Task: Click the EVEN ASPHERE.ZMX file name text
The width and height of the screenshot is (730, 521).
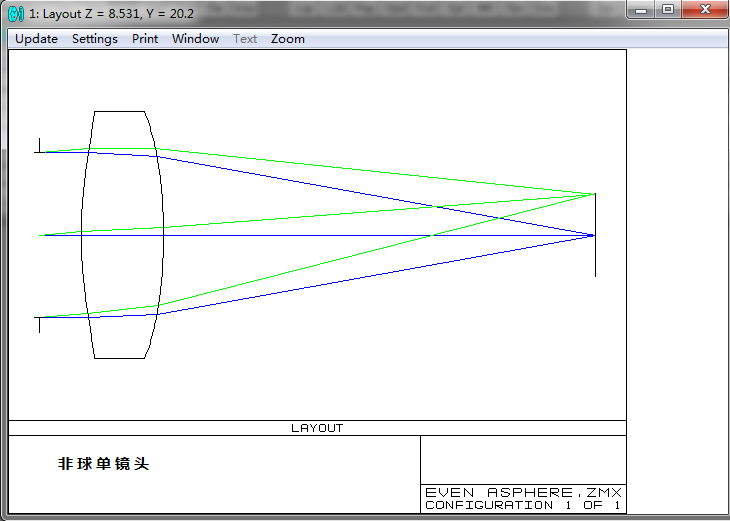Action: click(523, 492)
